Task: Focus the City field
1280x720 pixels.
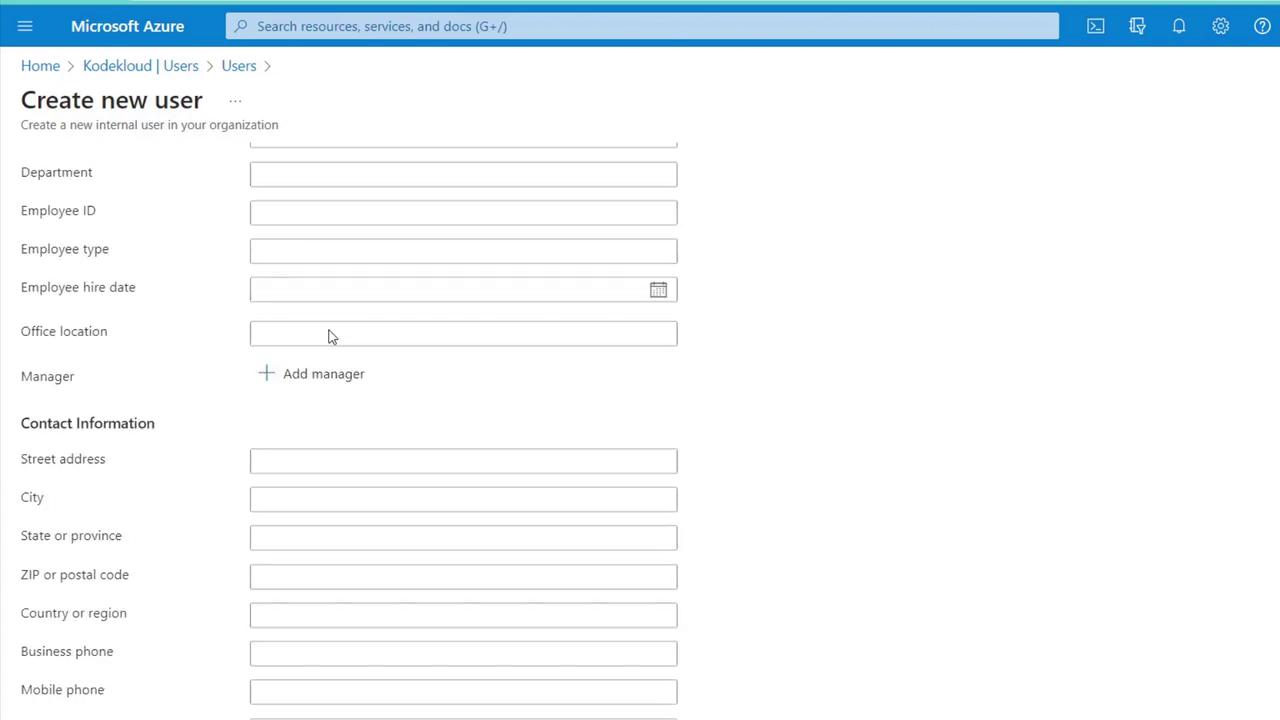Action: pos(463,499)
